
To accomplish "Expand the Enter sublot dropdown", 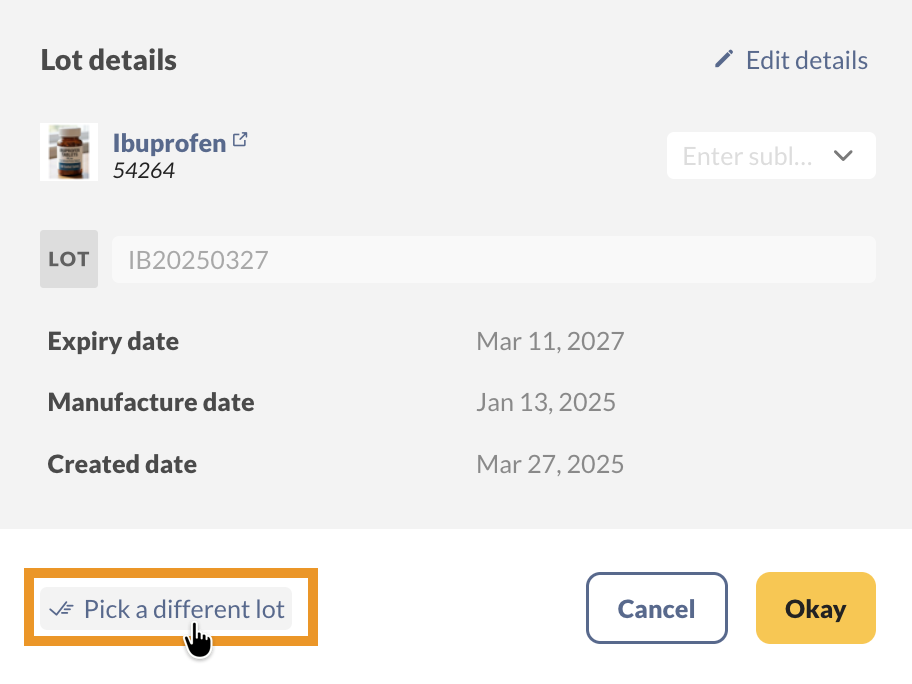I will click(770, 156).
